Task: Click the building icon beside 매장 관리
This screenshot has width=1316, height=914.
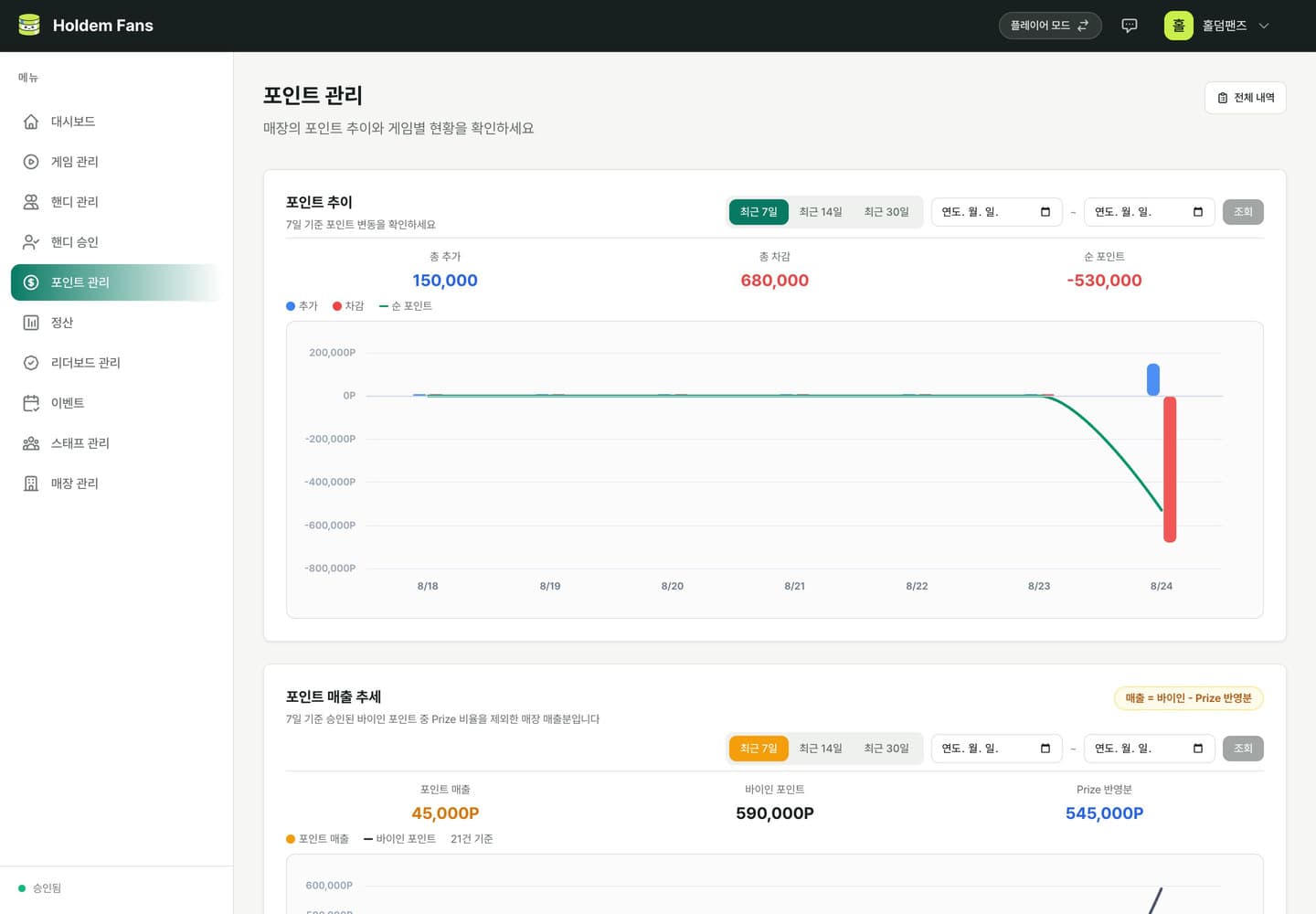Action: 31,484
